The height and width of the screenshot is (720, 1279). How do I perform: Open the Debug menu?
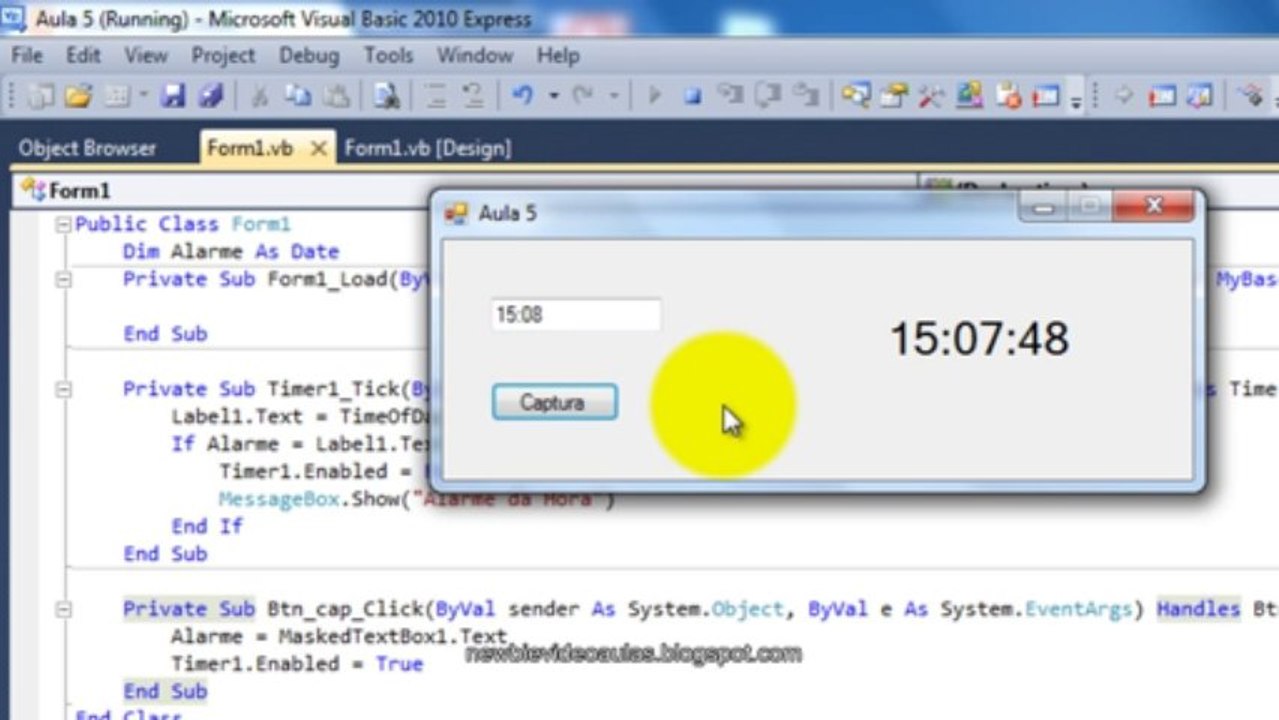[309, 55]
